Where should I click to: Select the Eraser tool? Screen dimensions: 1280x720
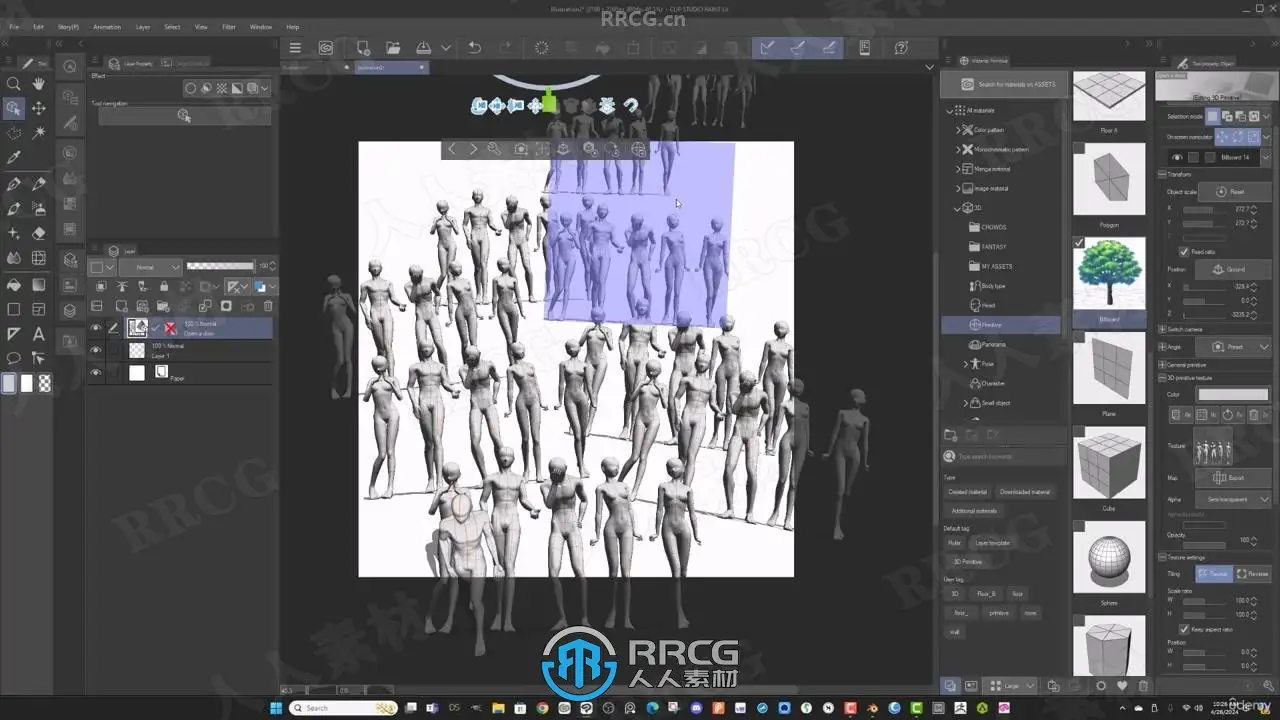tap(39, 233)
